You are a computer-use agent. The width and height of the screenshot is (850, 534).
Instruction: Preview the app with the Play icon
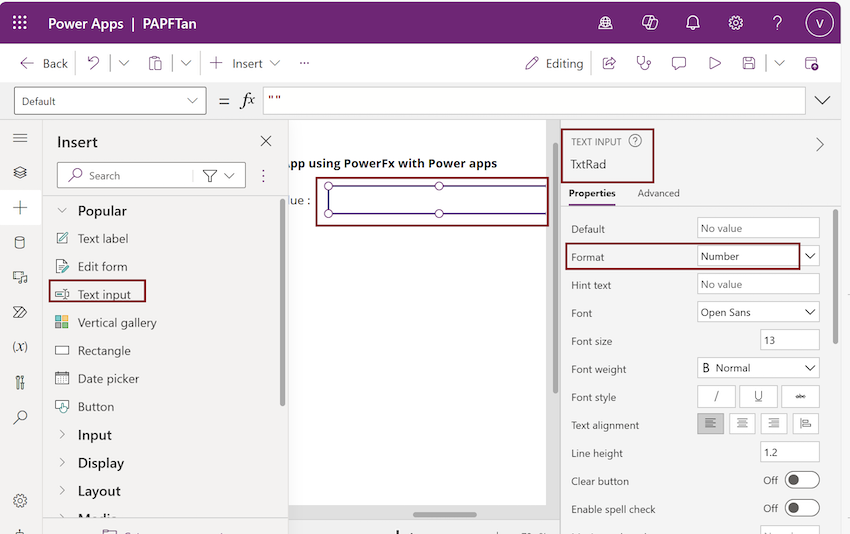coord(714,63)
